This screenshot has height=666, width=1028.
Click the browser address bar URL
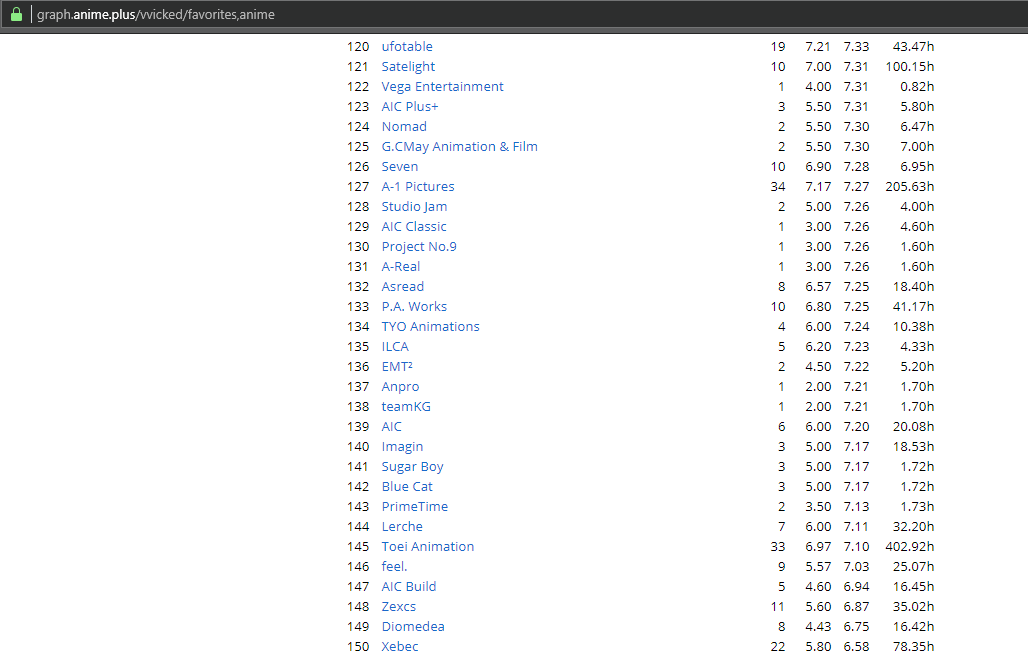point(156,15)
